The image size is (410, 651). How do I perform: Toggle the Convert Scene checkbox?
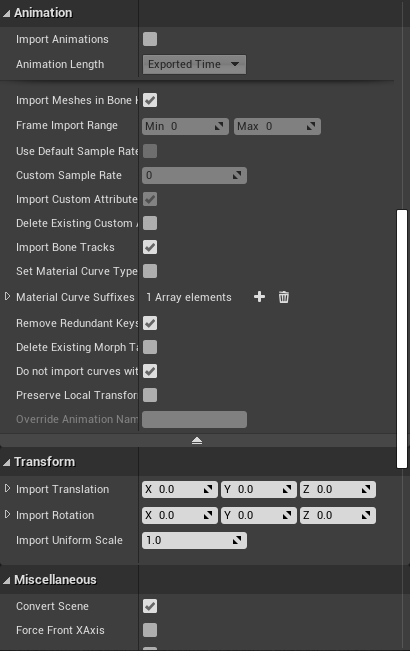click(x=150, y=606)
